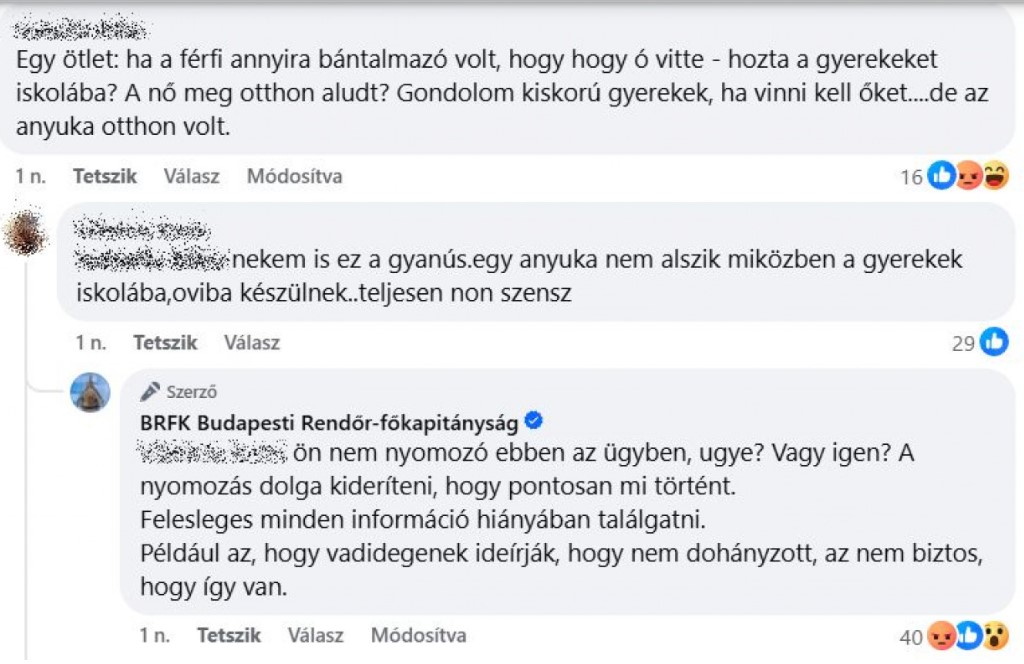
Task: Open BRFK Budapesti Rendőr-főkapitányság profile name link
Action: [x=329, y=423]
